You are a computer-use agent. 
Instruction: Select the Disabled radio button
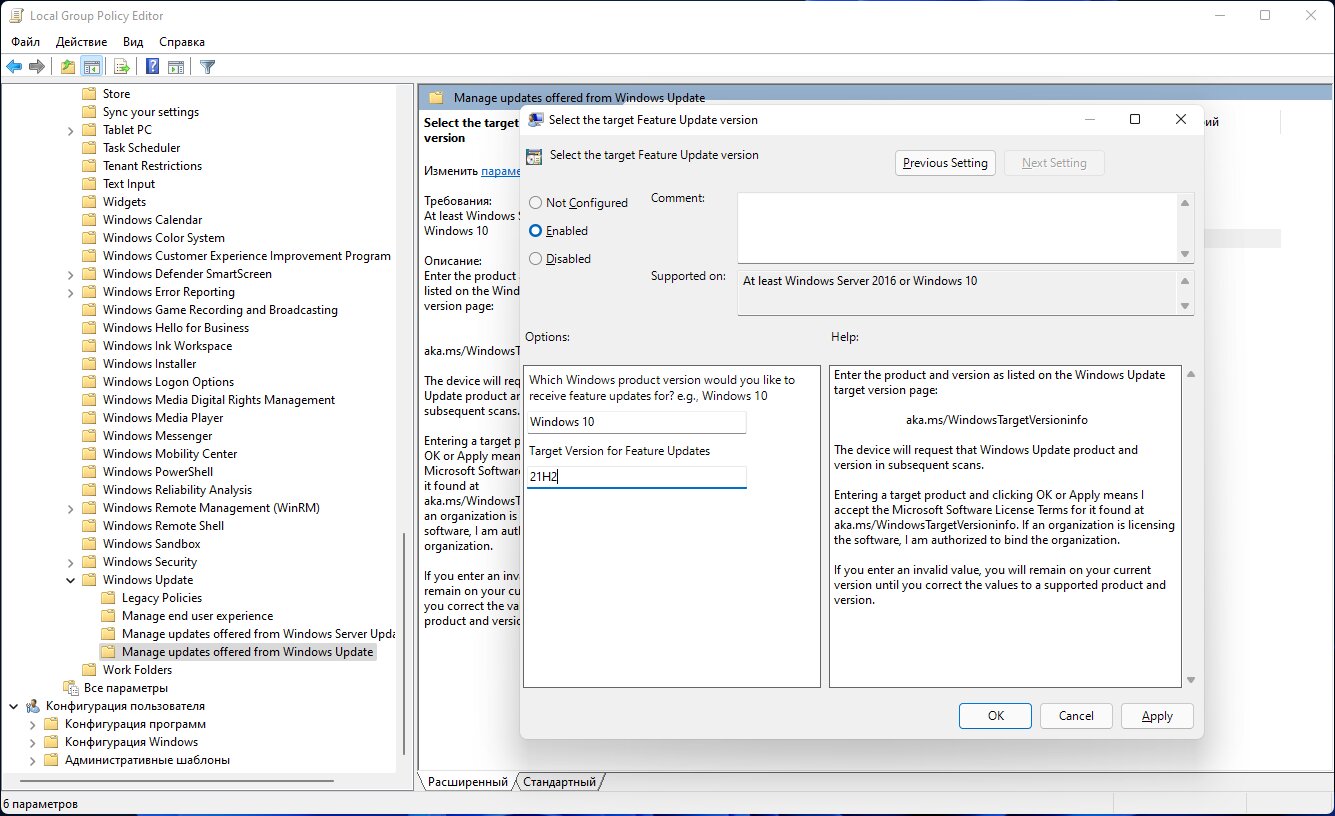(536, 259)
